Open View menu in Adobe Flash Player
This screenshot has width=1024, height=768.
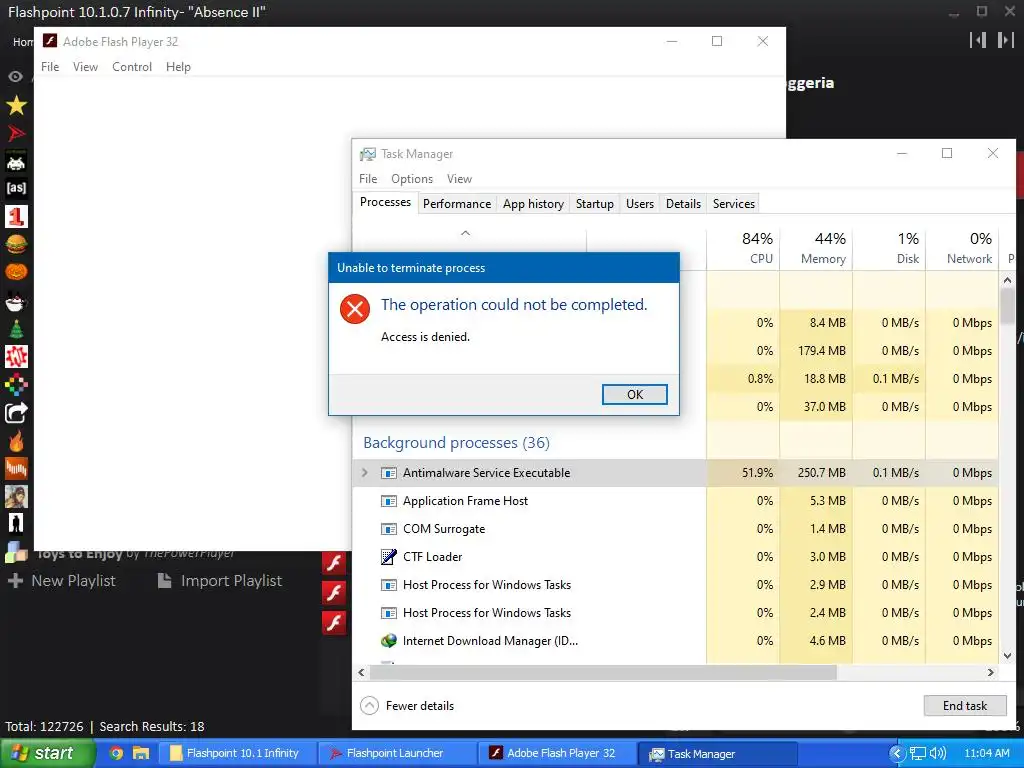85,67
